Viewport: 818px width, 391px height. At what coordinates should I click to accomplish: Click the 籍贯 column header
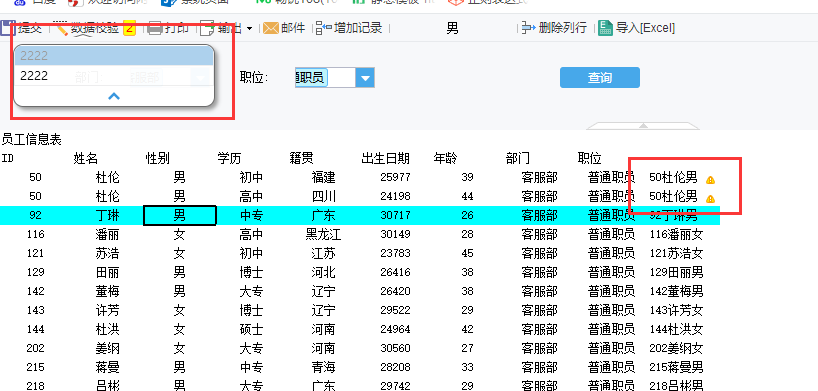click(x=302, y=159)
